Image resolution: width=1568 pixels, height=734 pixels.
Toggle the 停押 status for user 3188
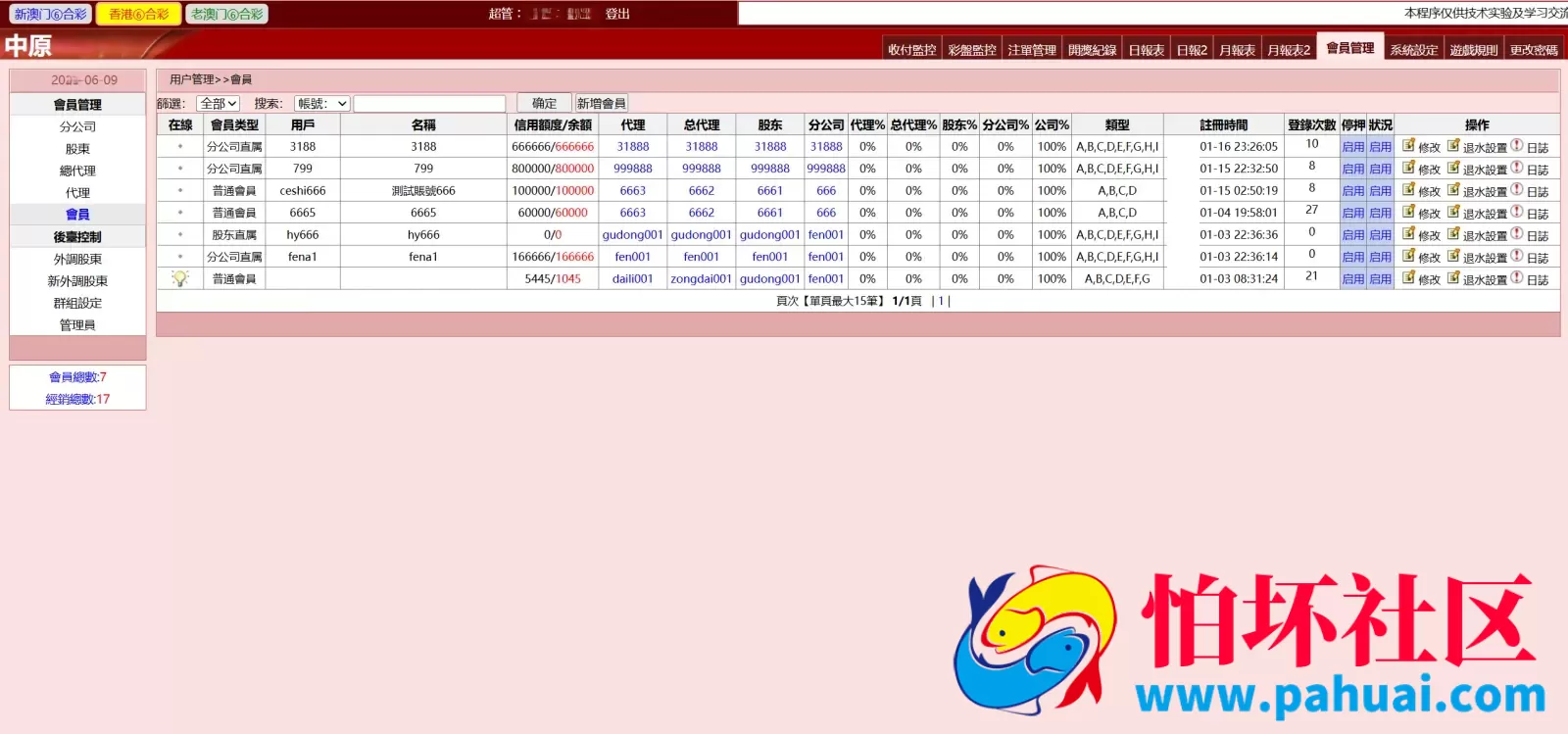(x=1353, y=147)
